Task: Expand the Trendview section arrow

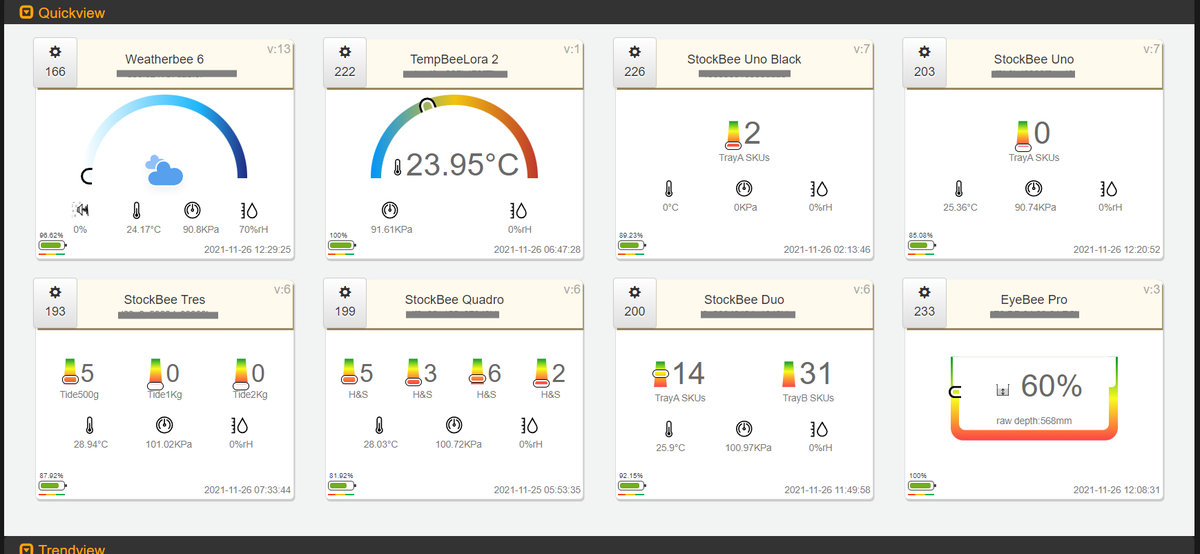Action: pyautogui.click(x=27, y=549)
